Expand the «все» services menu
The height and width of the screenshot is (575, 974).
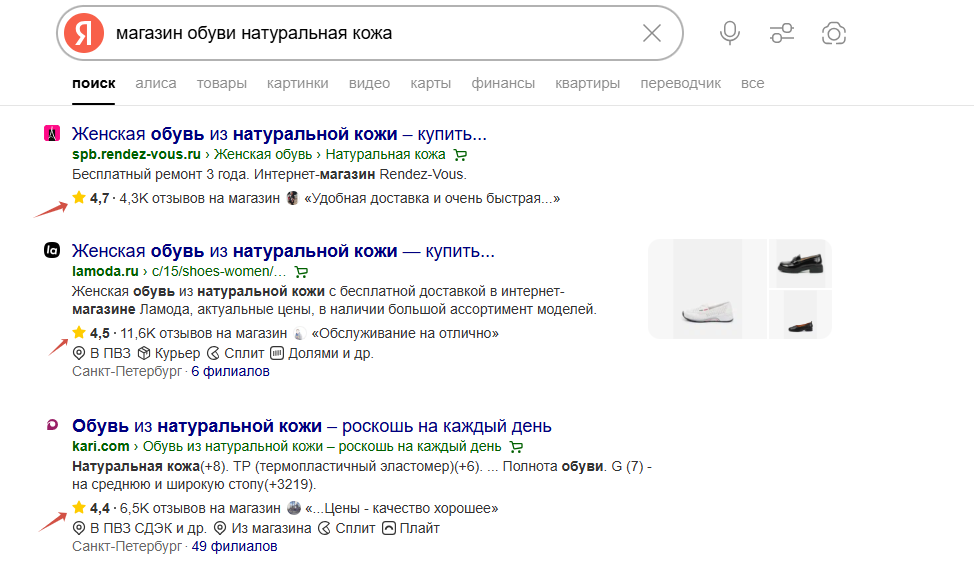pyautogui.click(x=753, y=83)
